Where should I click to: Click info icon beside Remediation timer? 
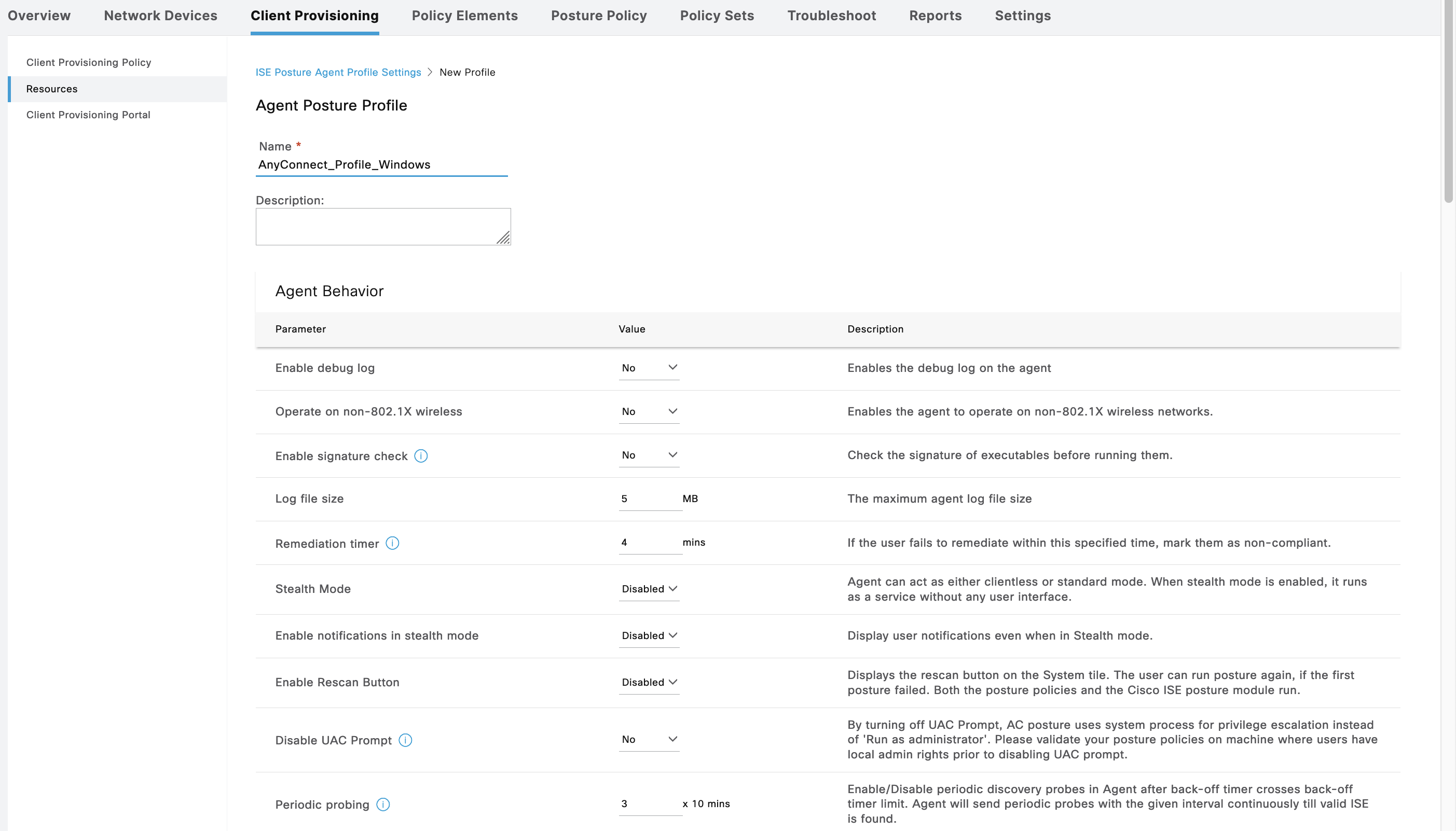(392, 543)
